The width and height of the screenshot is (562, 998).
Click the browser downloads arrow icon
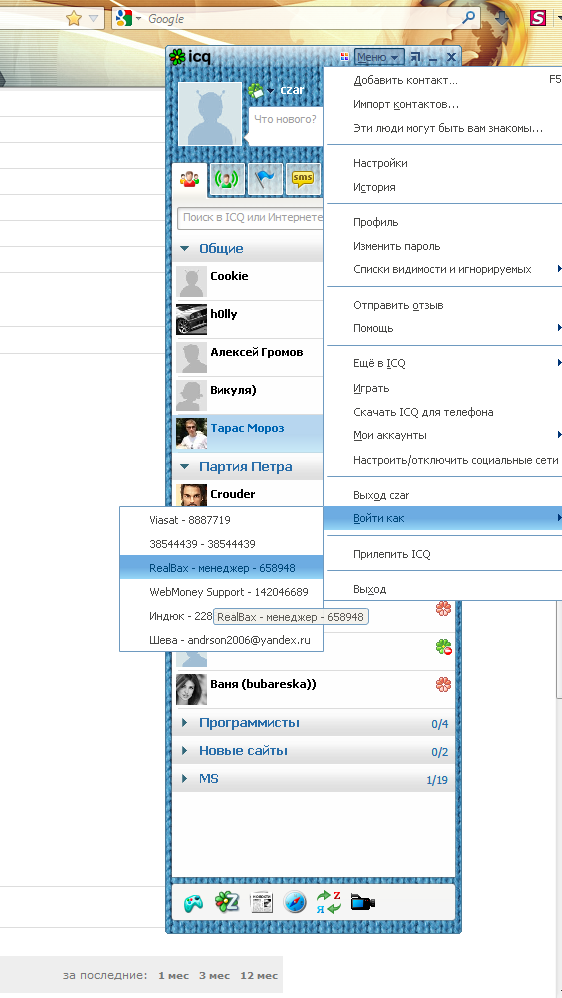[502, 18]
